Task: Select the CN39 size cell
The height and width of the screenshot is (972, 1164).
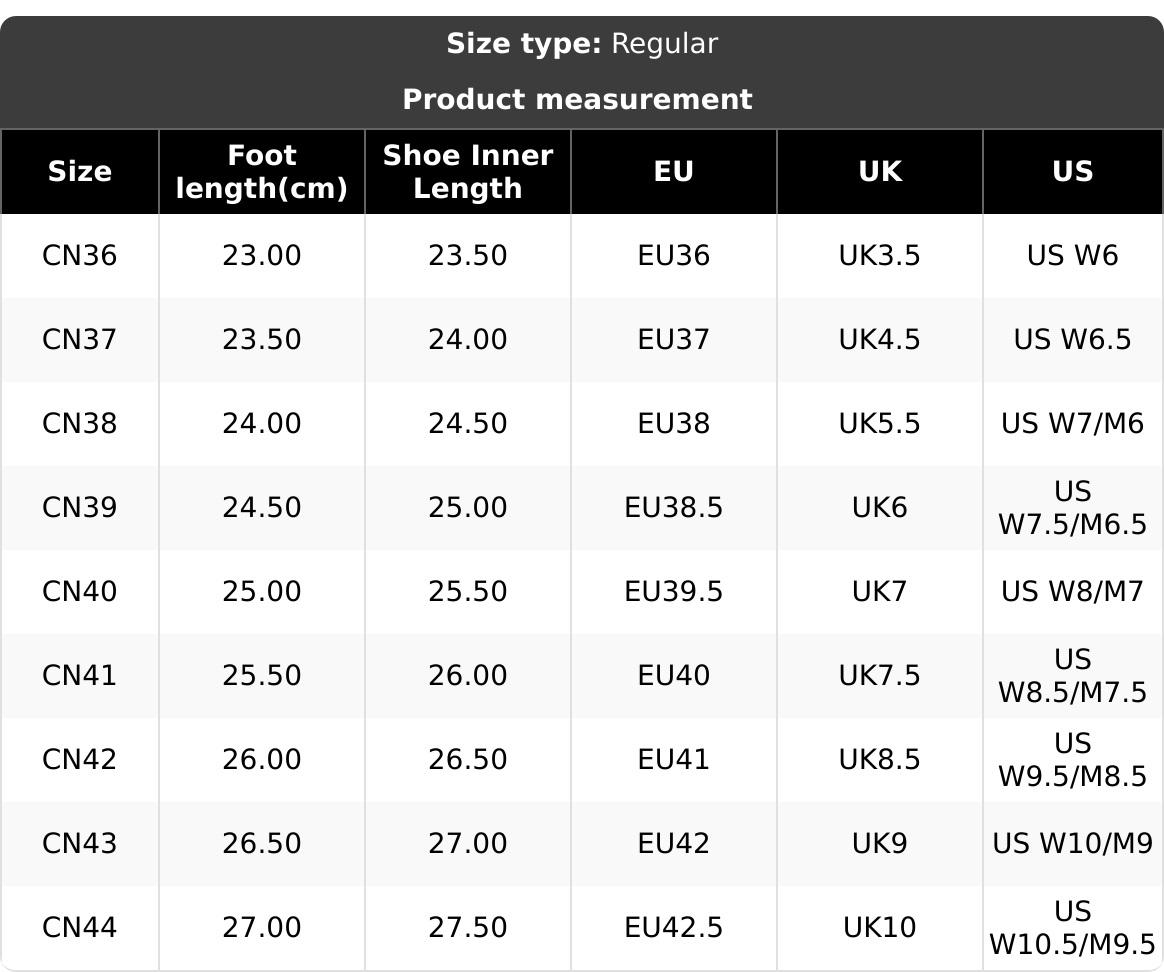Action: click(80, 508)
